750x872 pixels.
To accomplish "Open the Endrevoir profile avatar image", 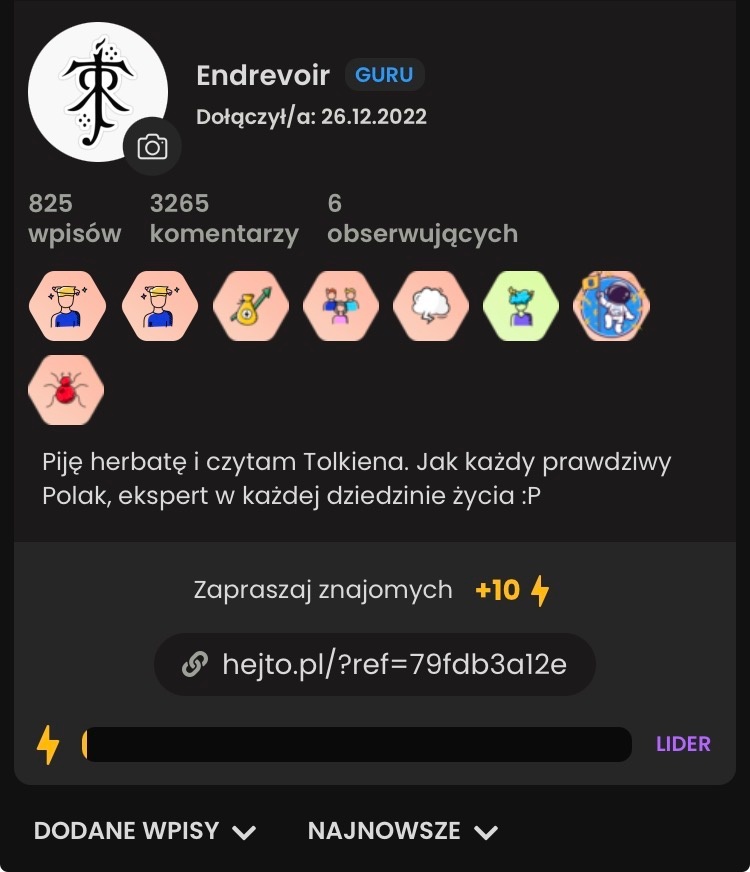I will [x=98, y=92].
